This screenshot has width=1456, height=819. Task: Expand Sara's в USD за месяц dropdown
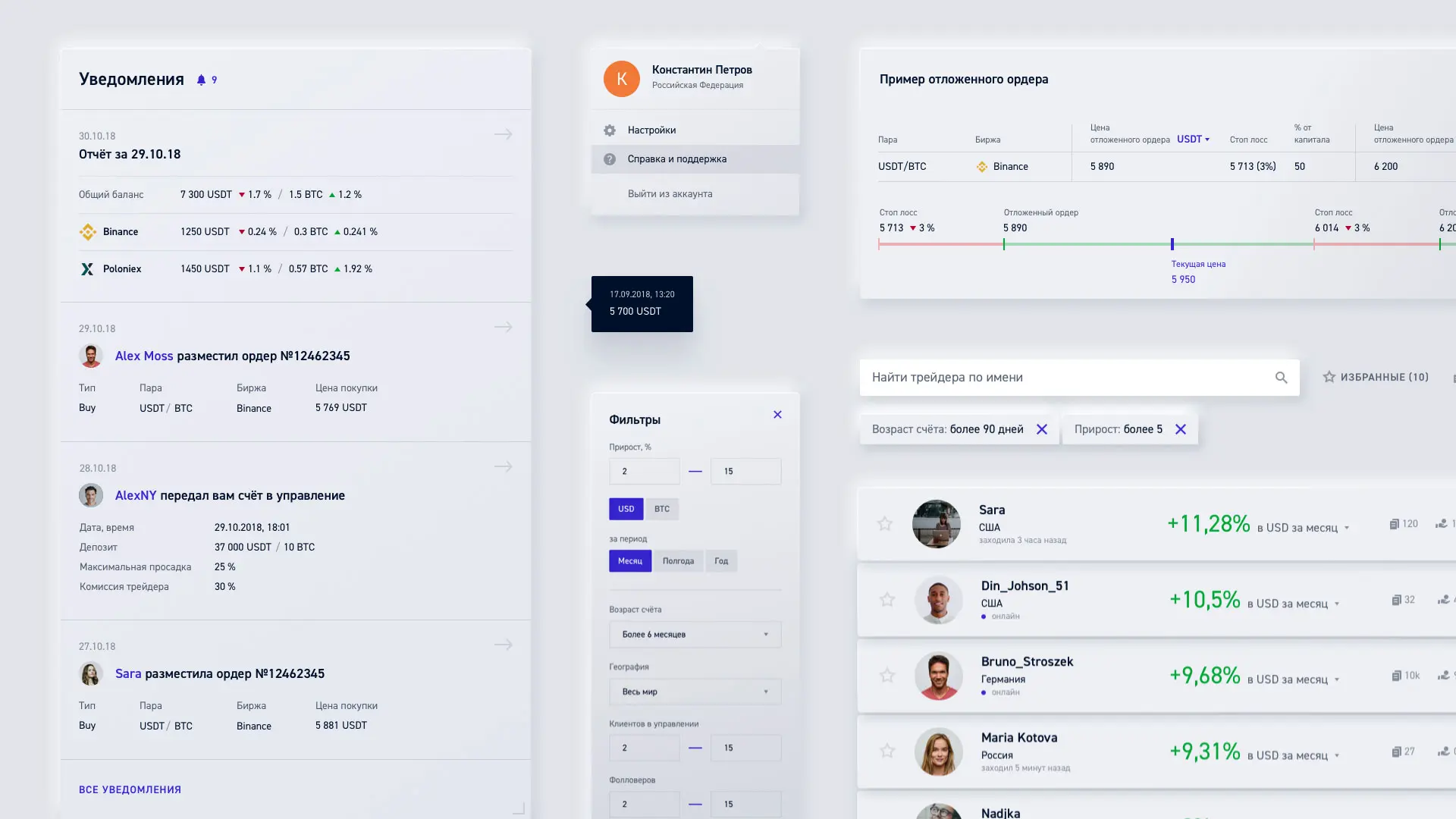[1347, 528]
